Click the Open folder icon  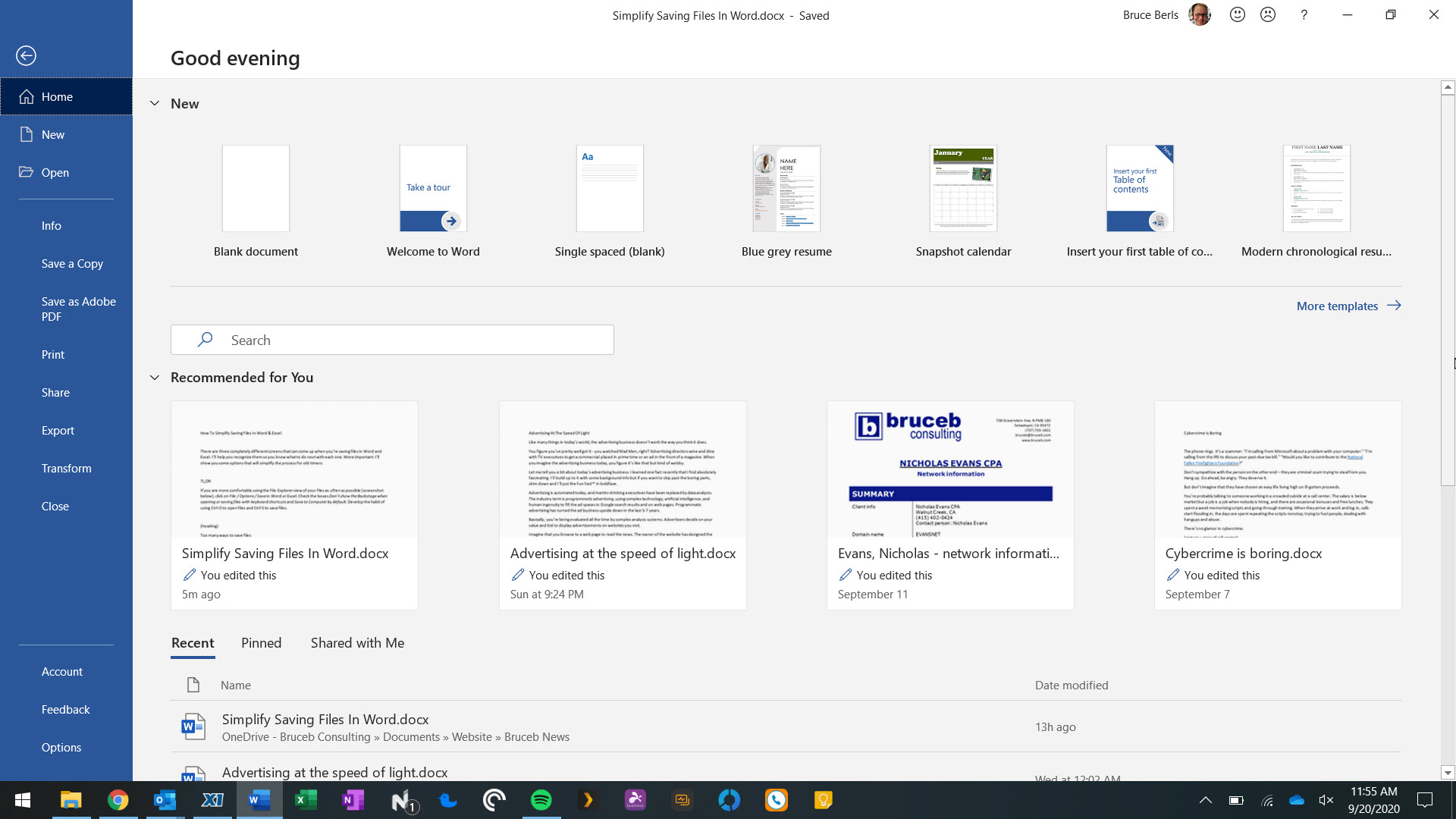click(27, 172)
